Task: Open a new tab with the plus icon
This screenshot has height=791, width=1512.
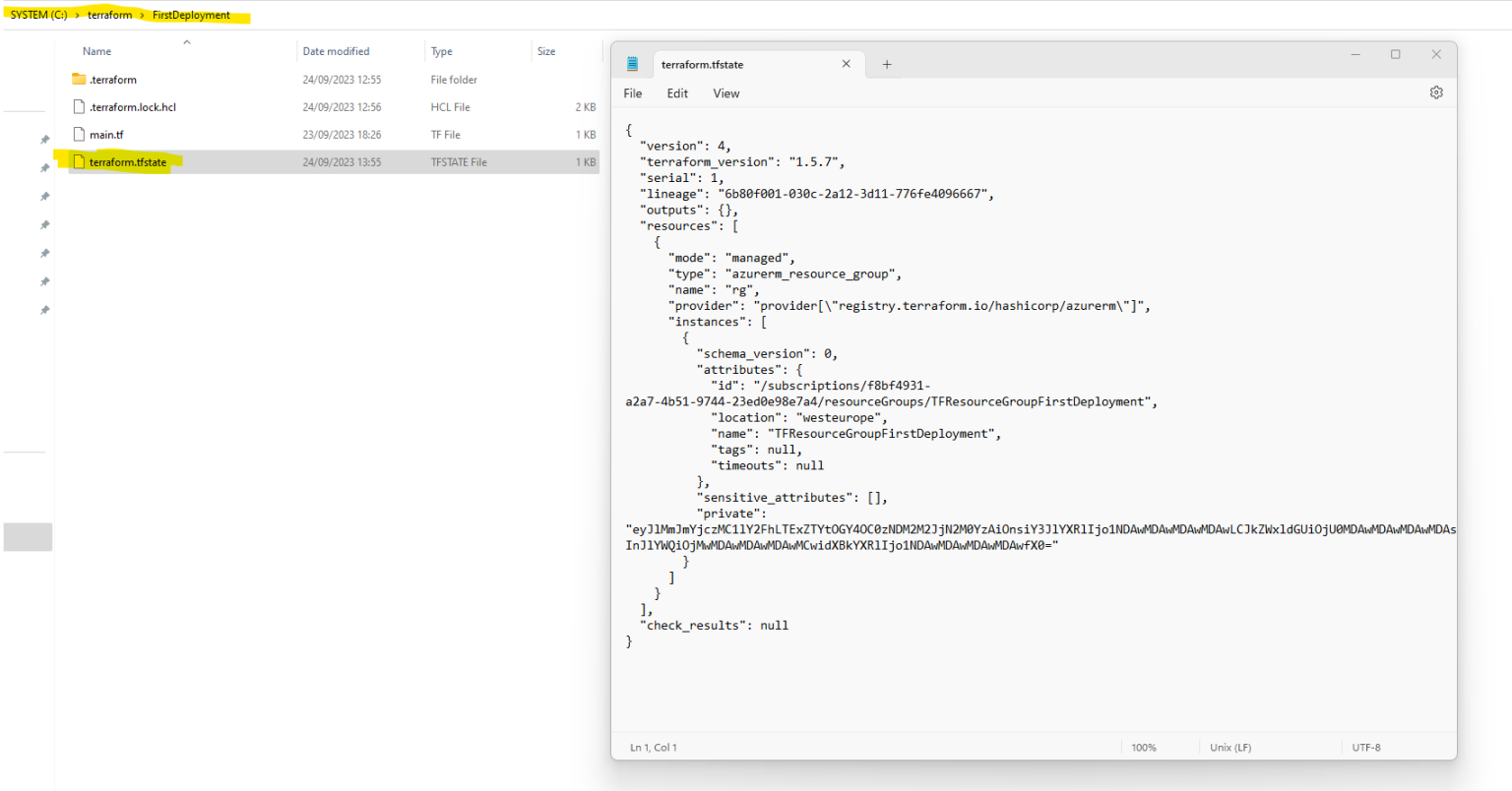Action: pos(886,63)
